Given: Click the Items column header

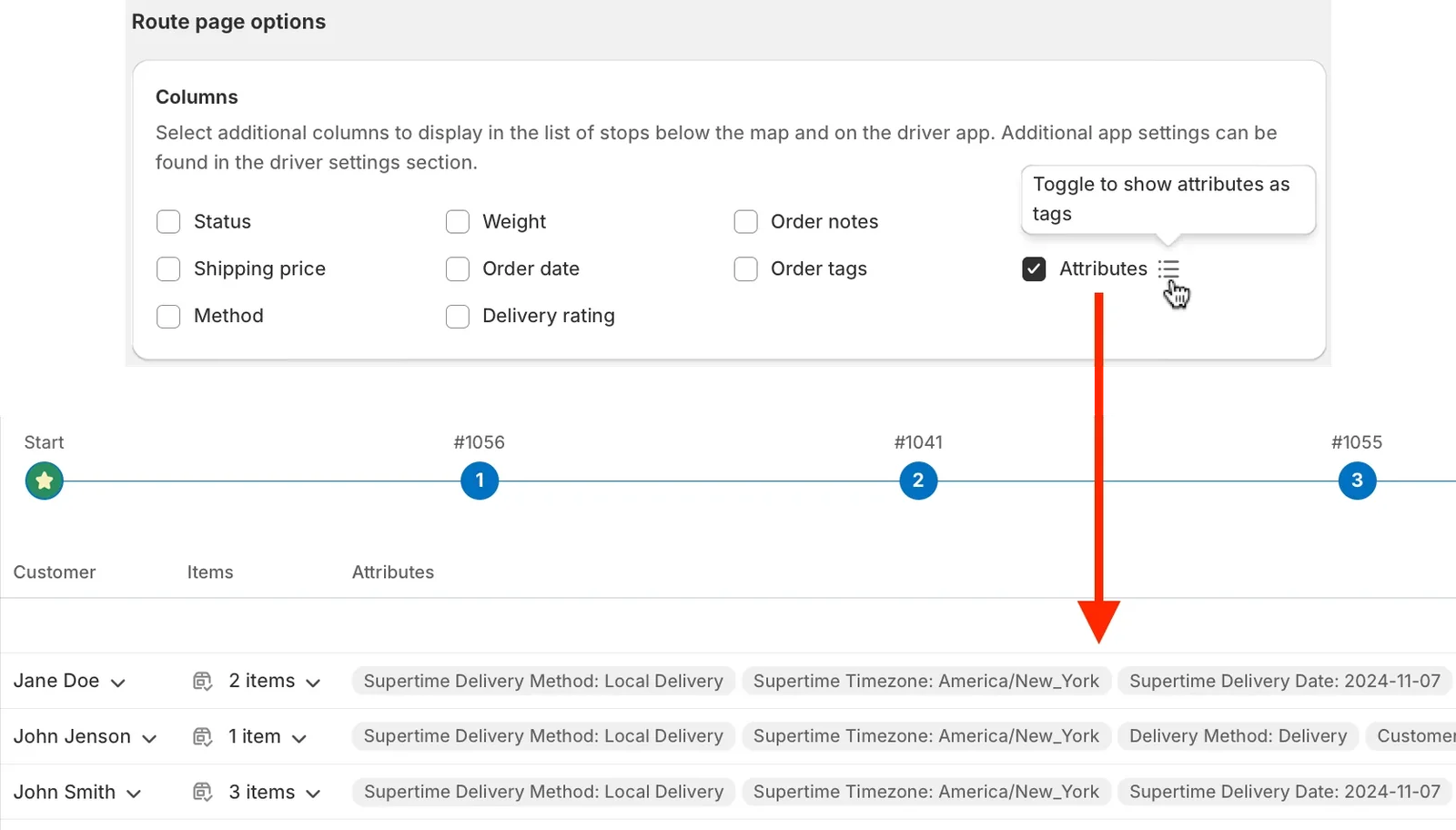Looking at the screenshot, I should (x=210, y=572).
